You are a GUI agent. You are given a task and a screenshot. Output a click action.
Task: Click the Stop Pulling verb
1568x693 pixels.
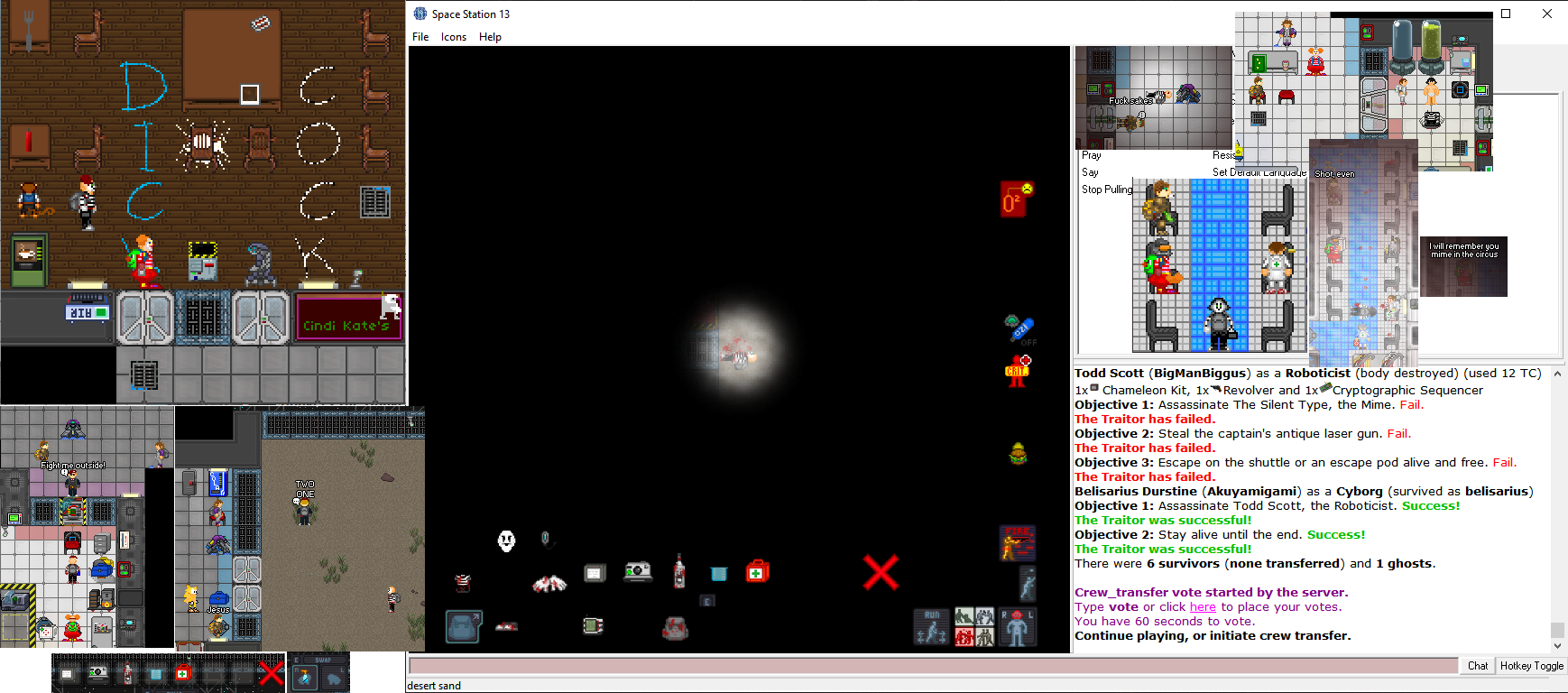[1107, 189]
